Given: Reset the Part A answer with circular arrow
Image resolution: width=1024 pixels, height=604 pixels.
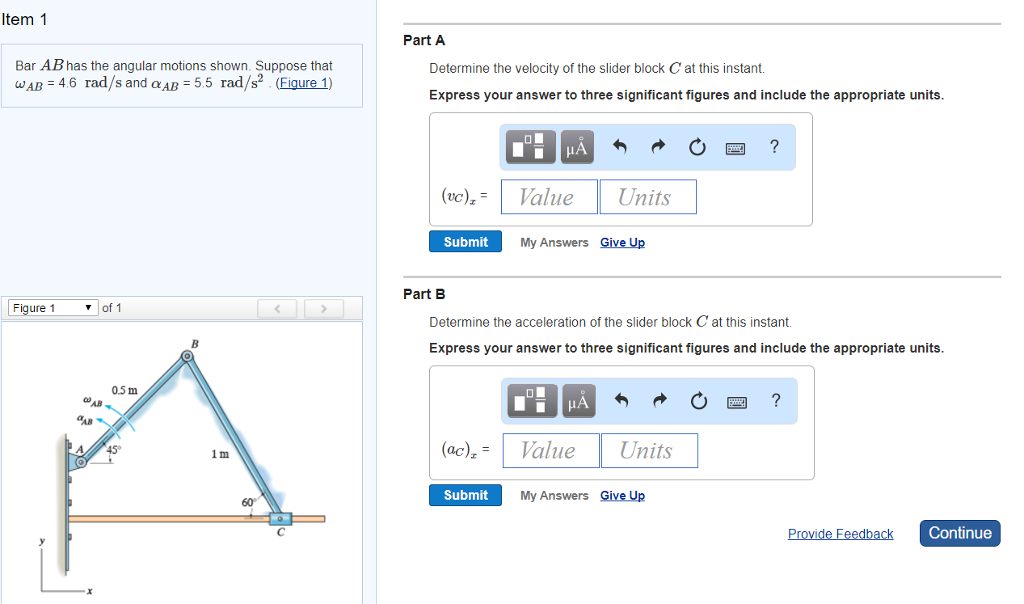Looking at the screenshot, I should click(x=697, y=146).
